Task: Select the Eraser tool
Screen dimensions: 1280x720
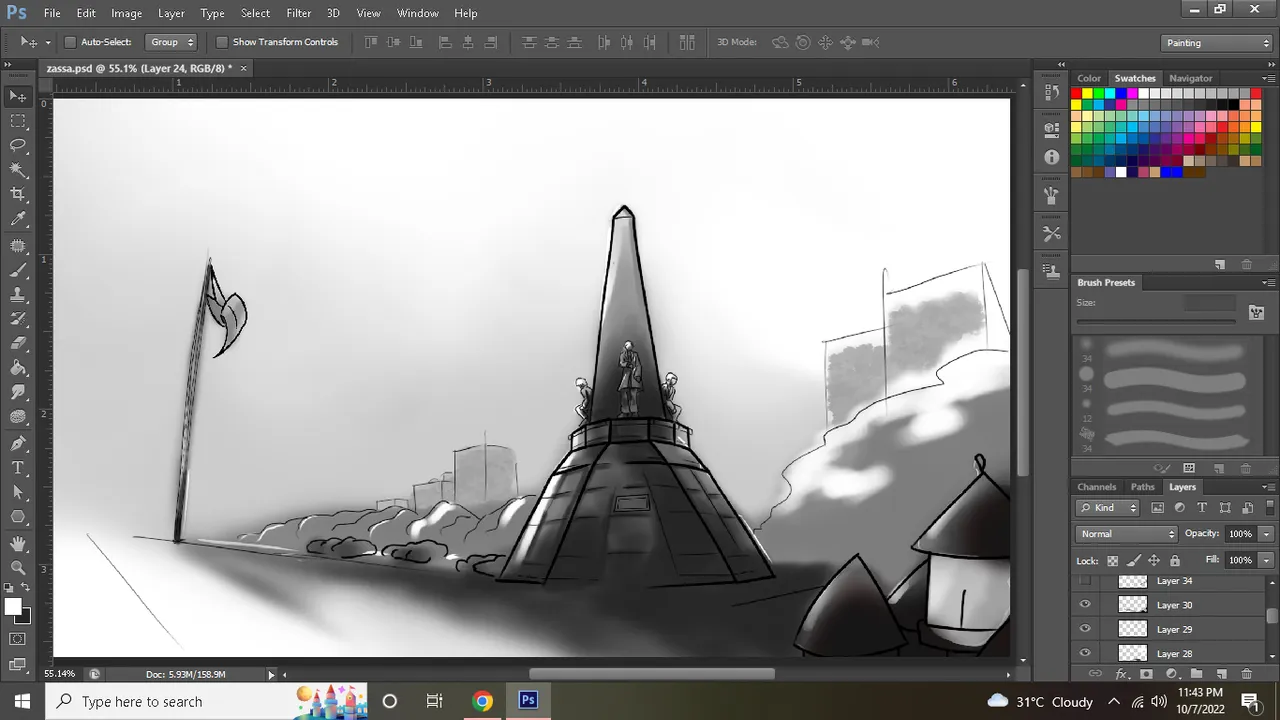Action: point(18,344)
